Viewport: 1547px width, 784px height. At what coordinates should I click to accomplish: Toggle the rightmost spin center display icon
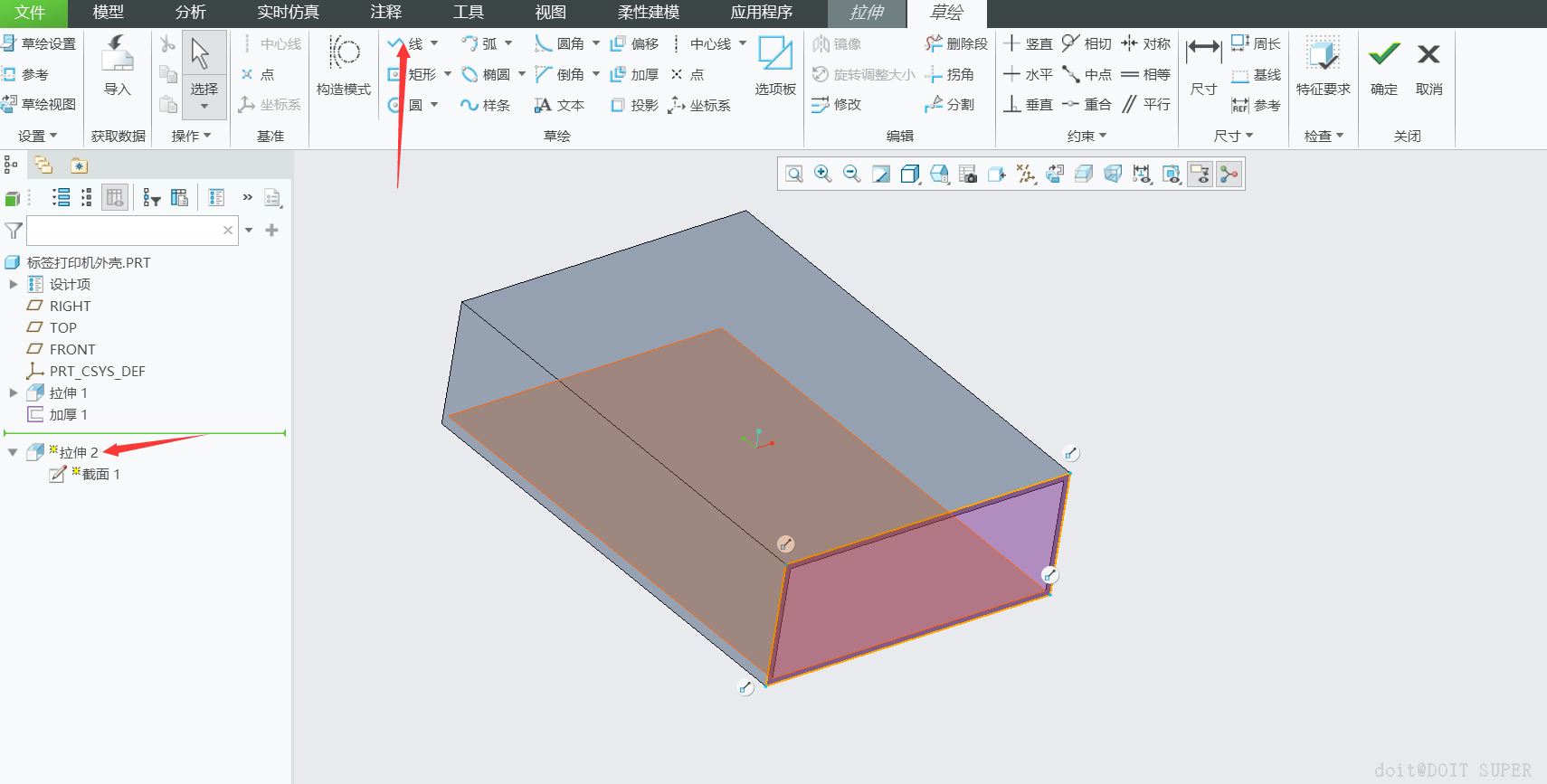(x=1229, y=174)
